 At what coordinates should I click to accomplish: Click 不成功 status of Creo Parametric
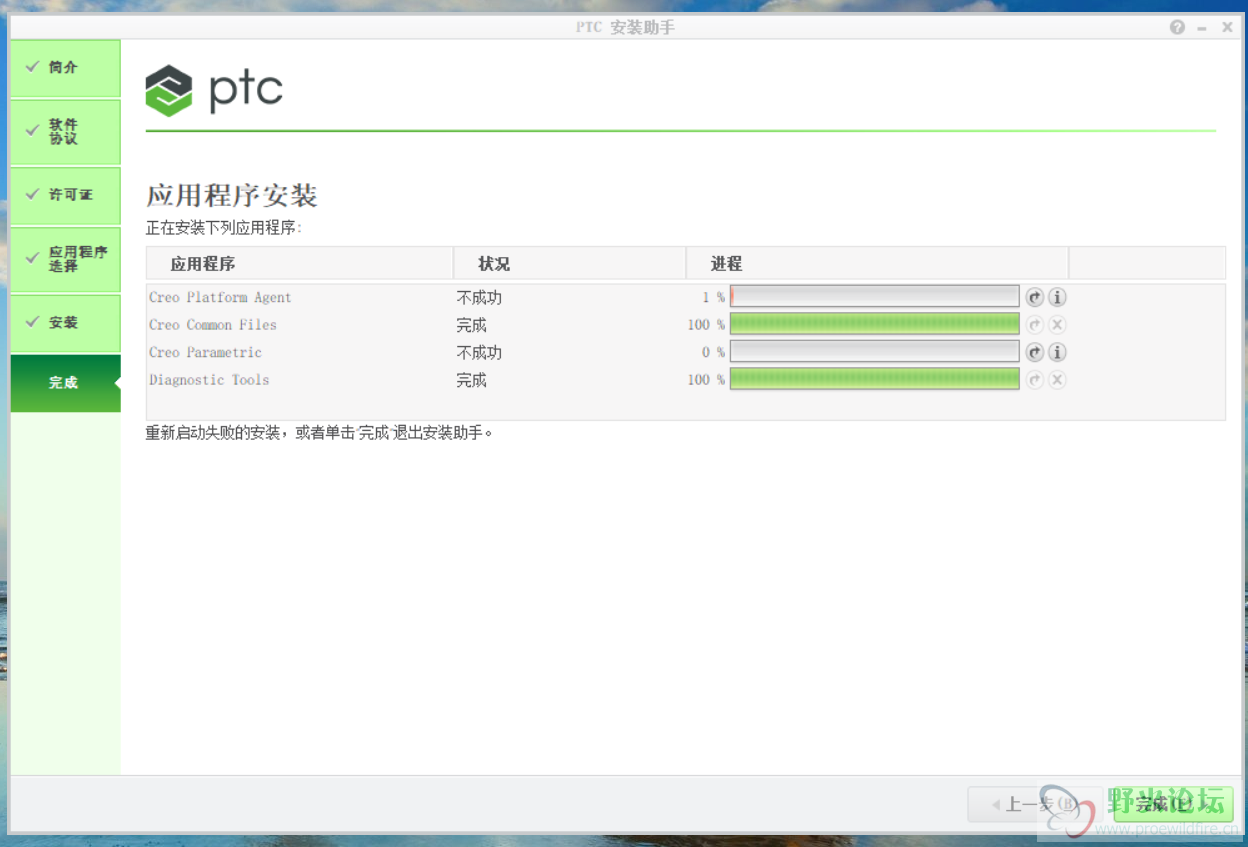click(x=479, y=352)
